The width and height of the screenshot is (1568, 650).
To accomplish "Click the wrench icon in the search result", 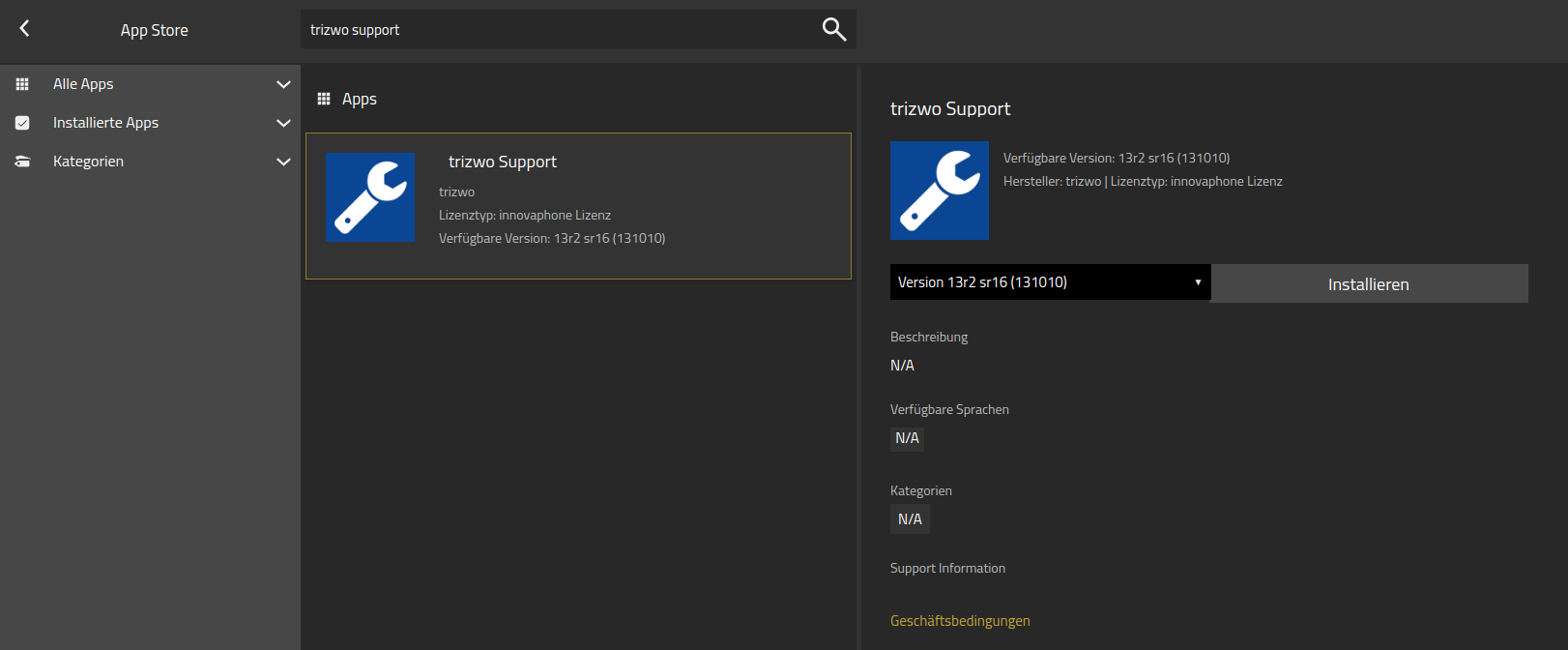I will click(370, 197).
